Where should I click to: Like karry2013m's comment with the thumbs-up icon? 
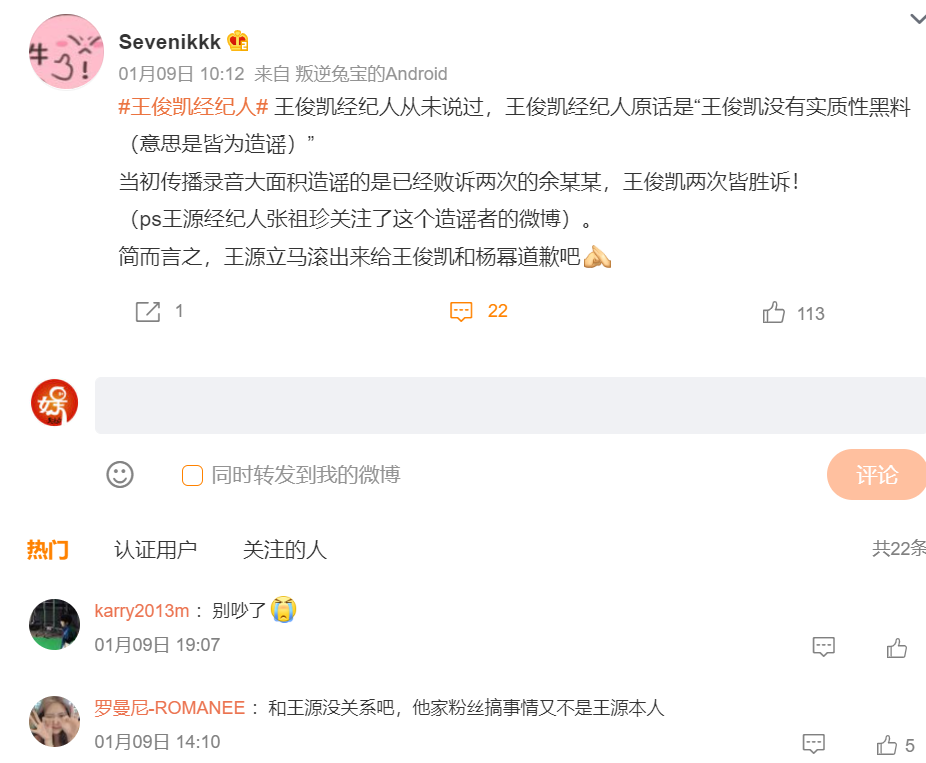point(896,647)
